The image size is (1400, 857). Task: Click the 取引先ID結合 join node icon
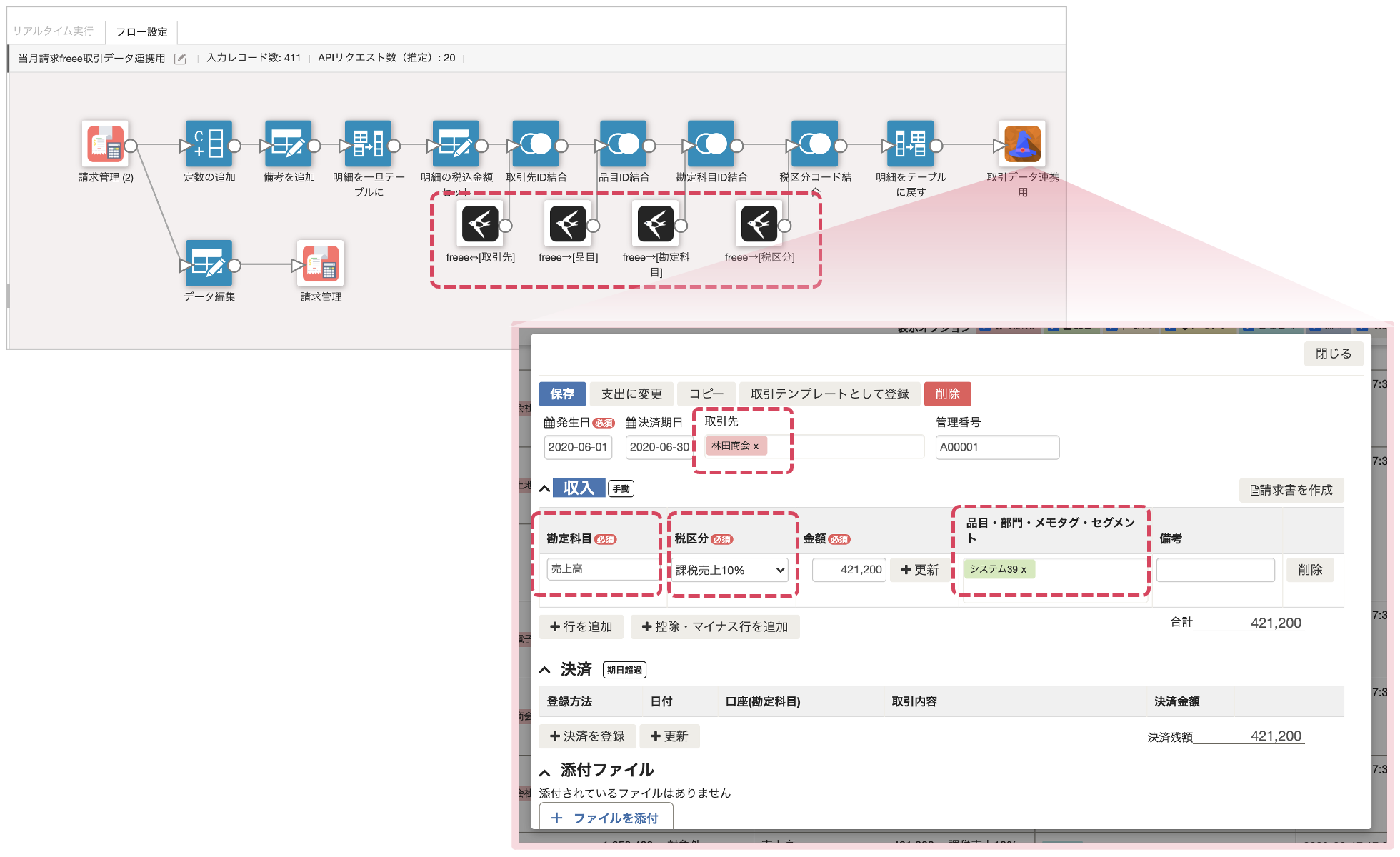(536, 144)
